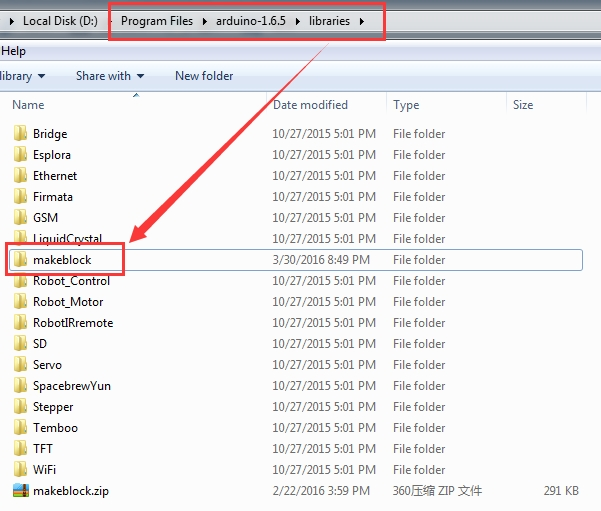601x511 pixels.
Task: Click the GSM folder name
Action: (x=45, y=218)
